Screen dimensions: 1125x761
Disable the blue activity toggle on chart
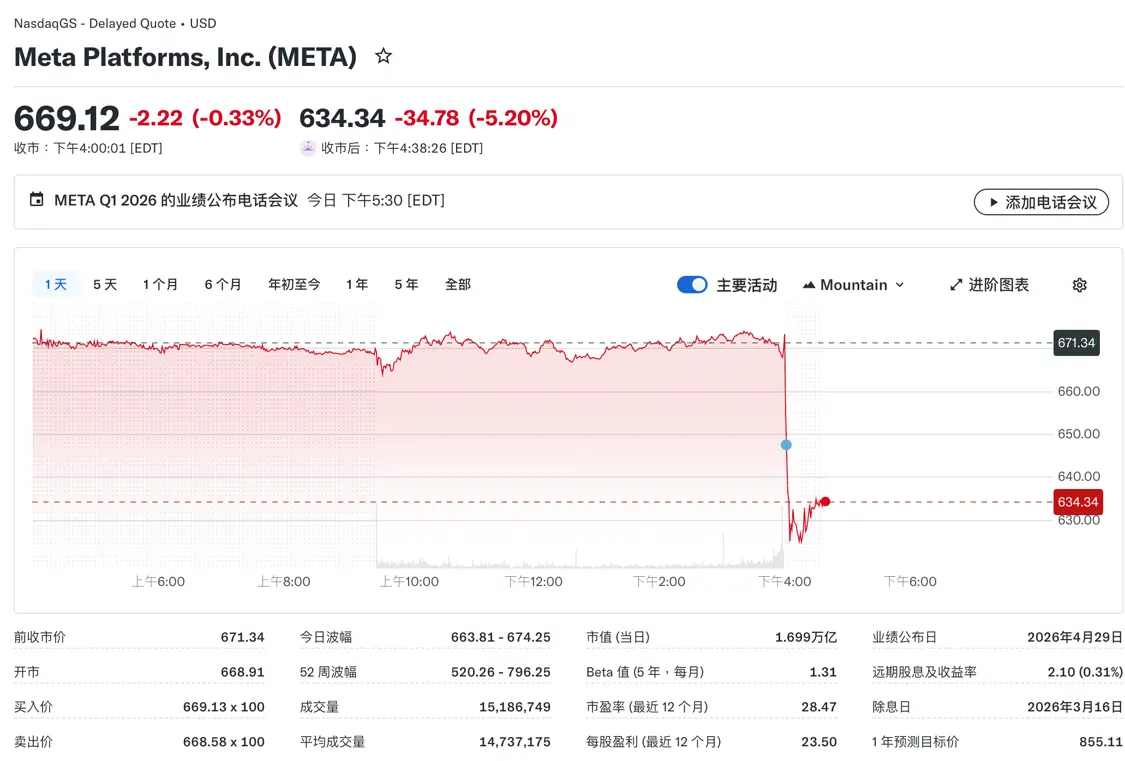[x=691, y=284]
